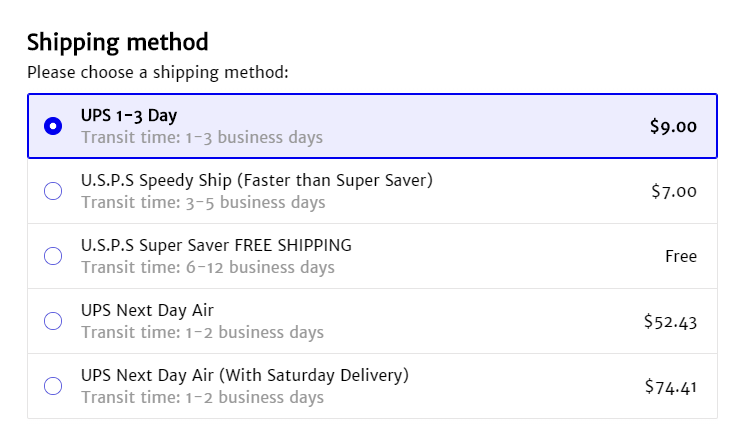Choose the U.S.P.S Speedy Ship radio button

click(53, 191)
